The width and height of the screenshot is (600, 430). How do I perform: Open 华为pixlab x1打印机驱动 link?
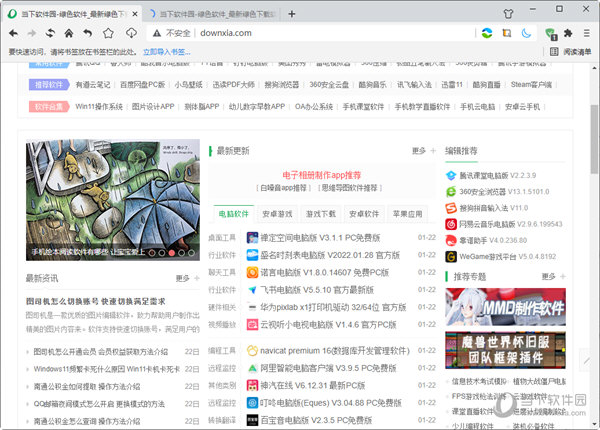point(333,307)
